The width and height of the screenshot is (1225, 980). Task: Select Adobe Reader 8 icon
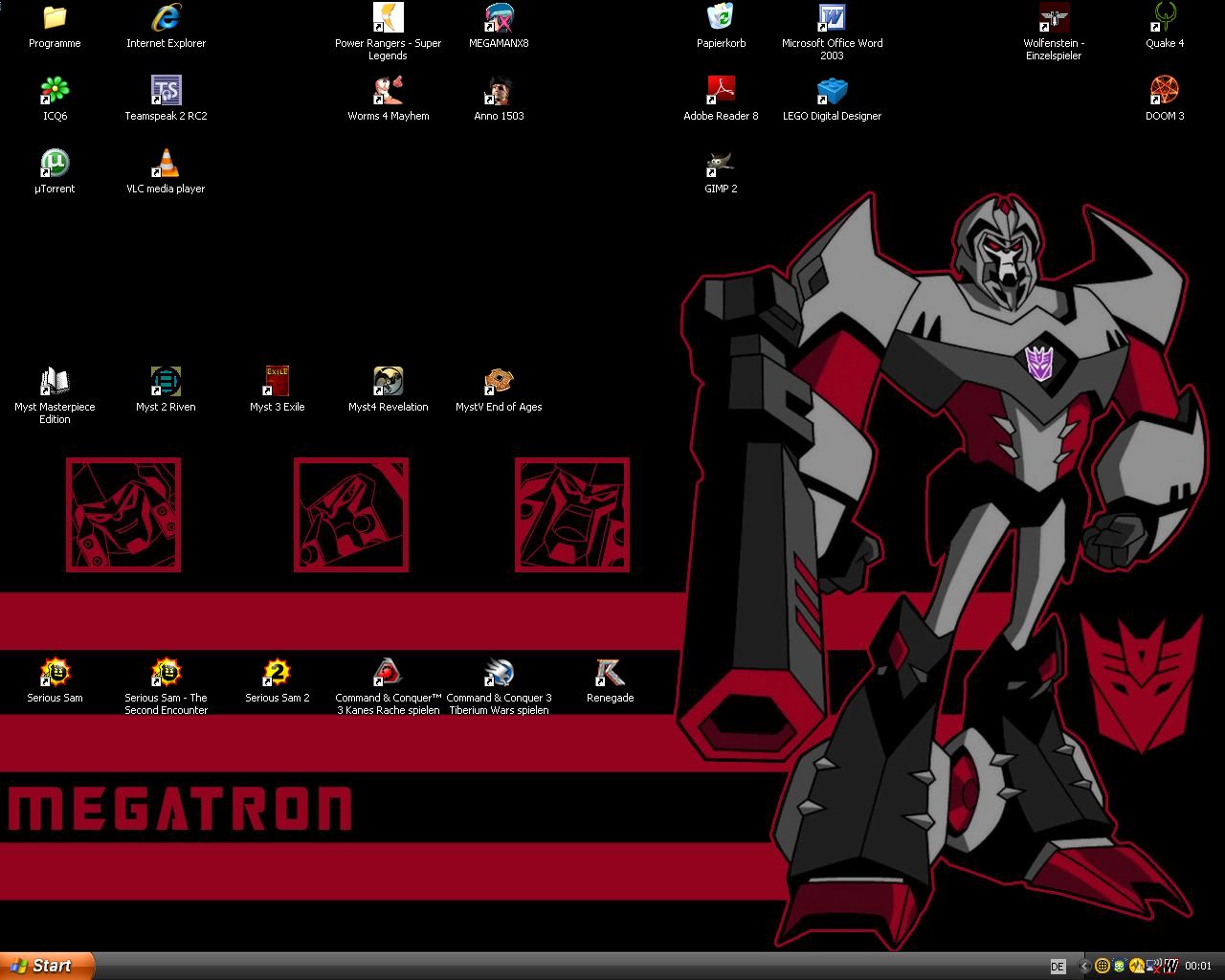[x=721, y=100]
